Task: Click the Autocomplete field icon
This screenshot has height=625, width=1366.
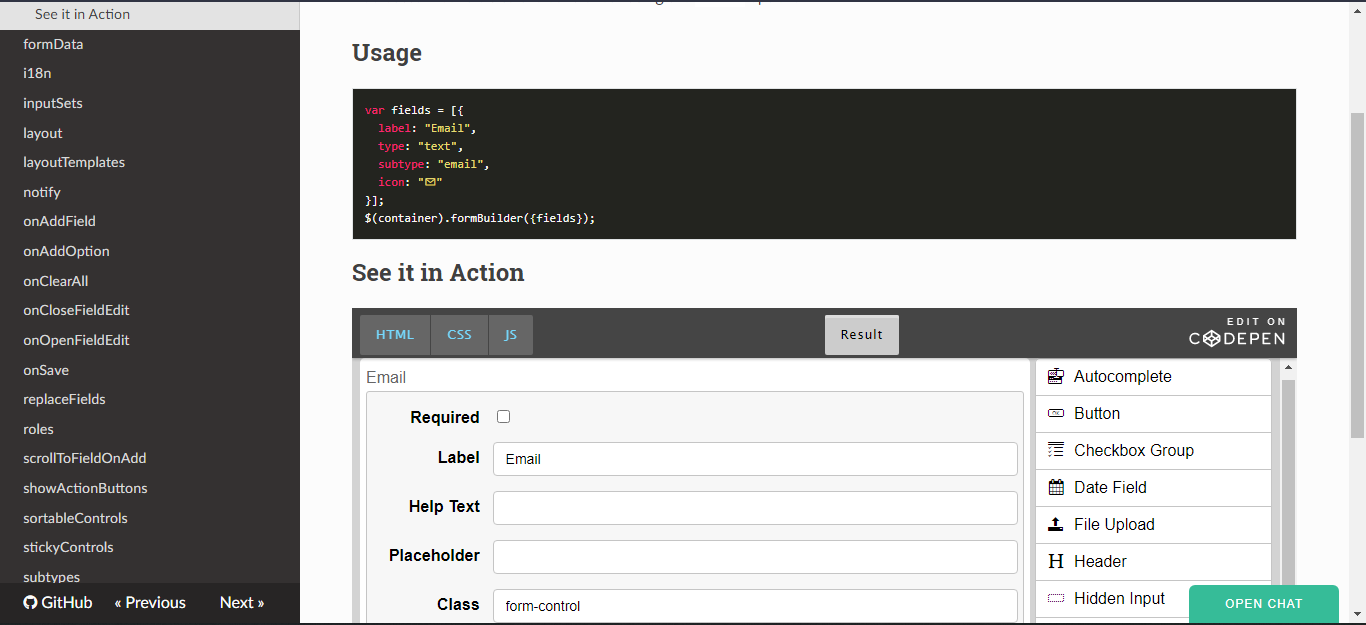Action: 1055,376
